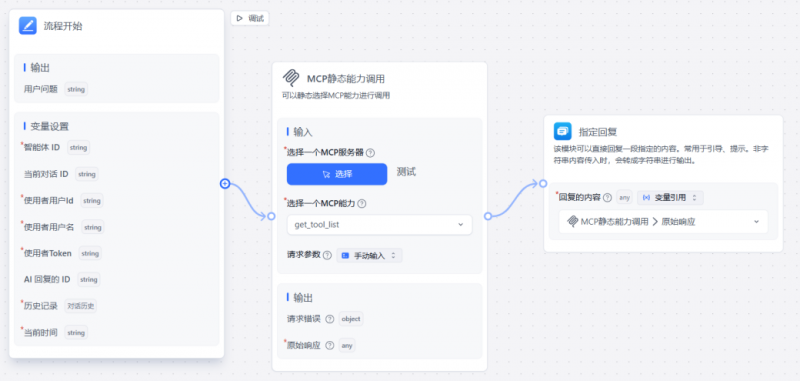
Task: Open help icon next to 选择一个MCP服务器
Action: coord(371,153)
